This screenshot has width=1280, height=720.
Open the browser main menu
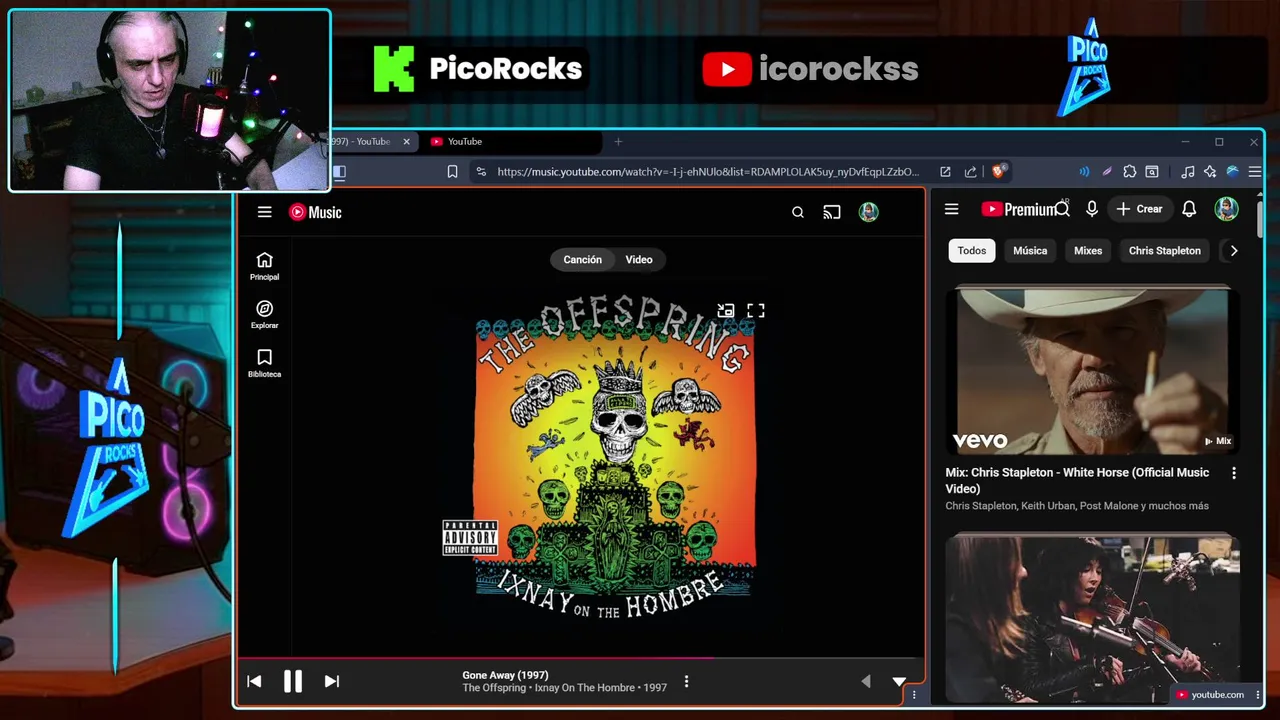[x=1255, y=172]
